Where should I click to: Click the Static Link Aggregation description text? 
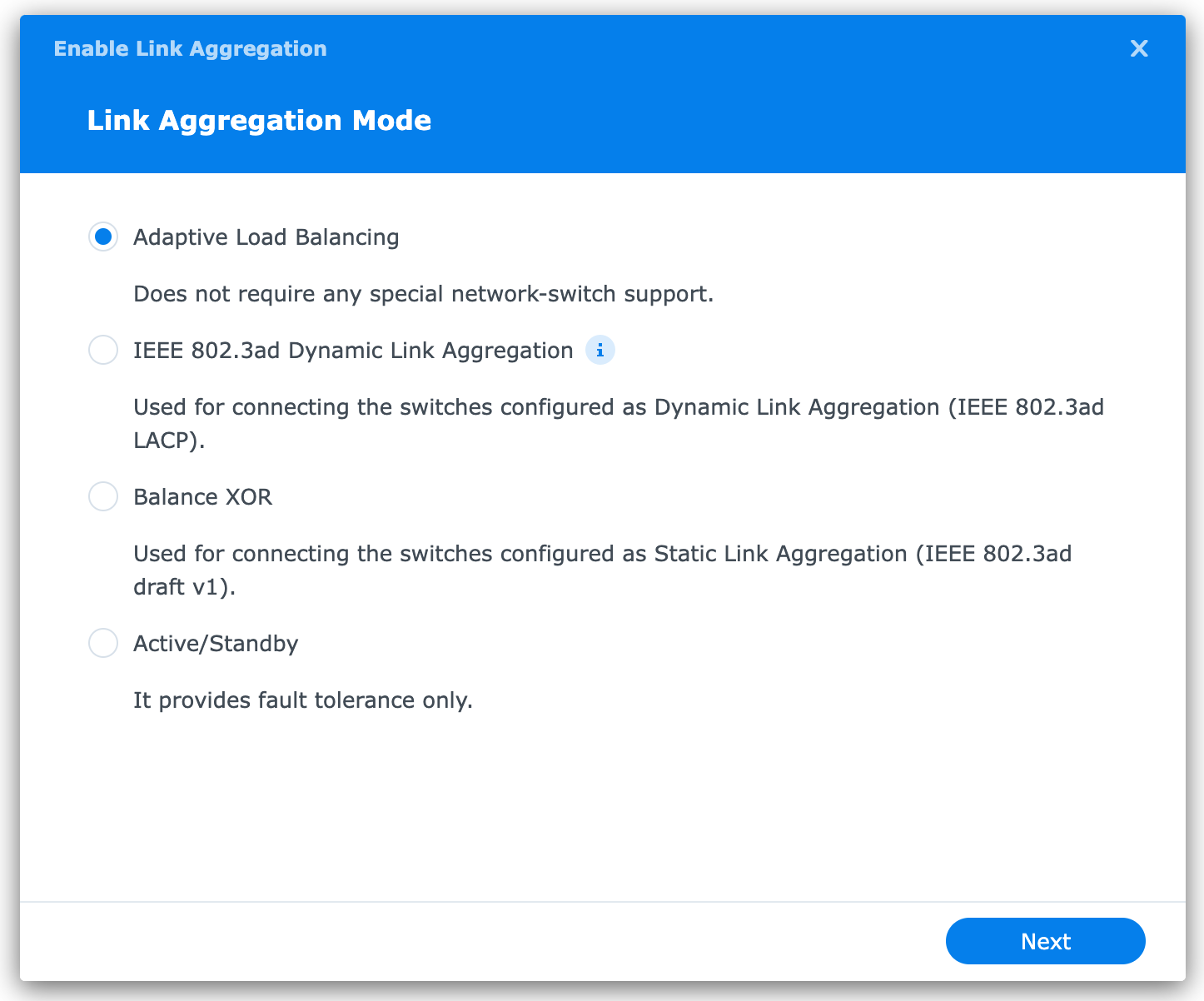click(602, 554)
